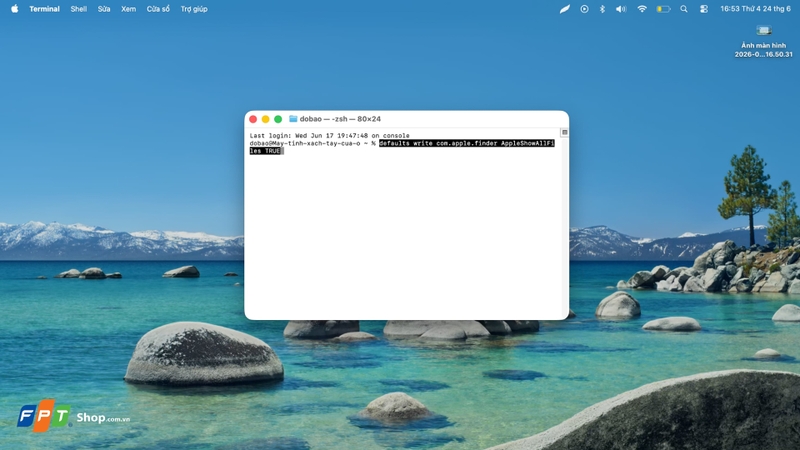Click the highlighted 'les TRUE' text
800x450 pixels.
[x=265, y=151]
